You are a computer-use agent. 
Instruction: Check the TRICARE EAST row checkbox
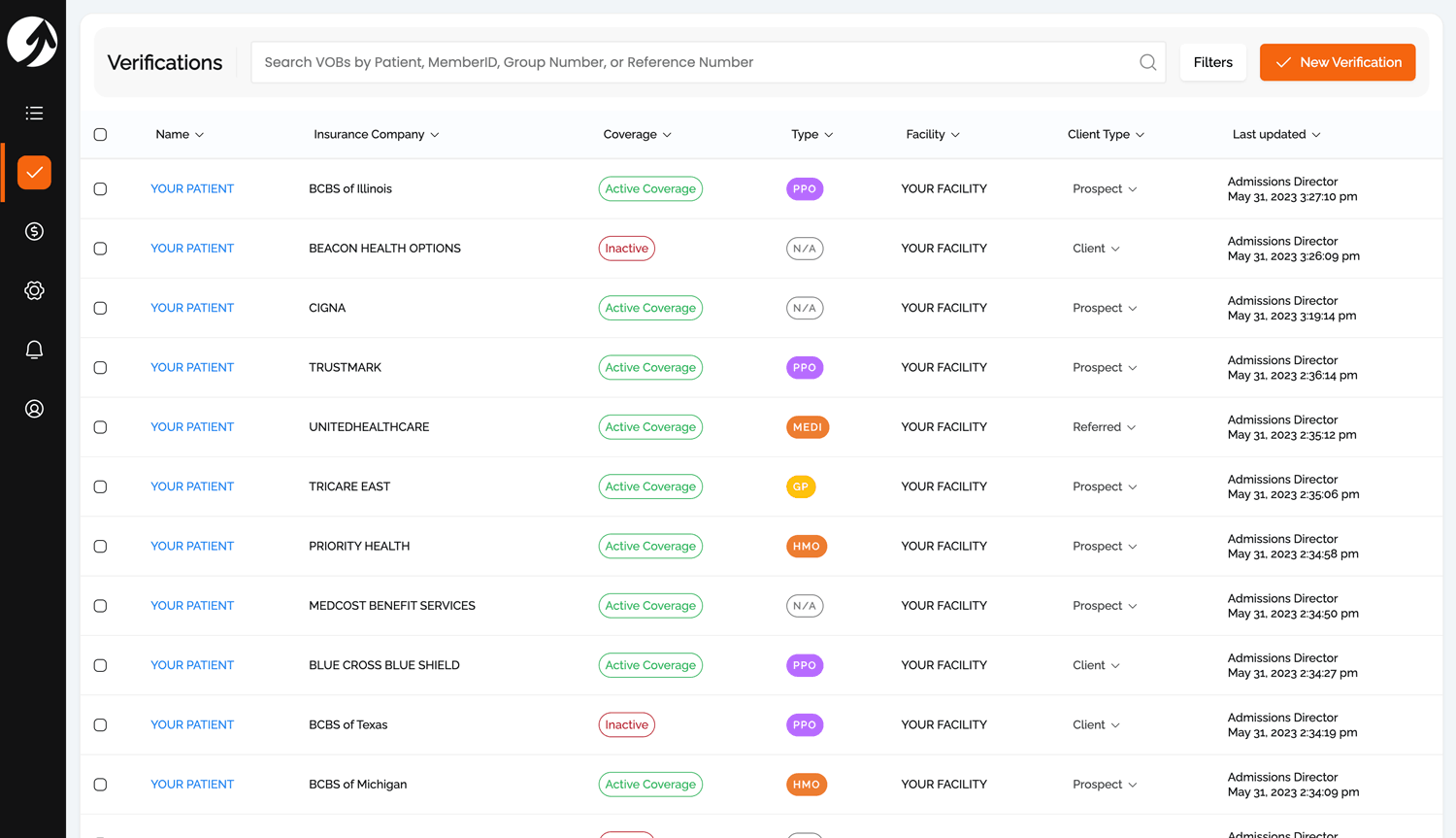[100, 486]
